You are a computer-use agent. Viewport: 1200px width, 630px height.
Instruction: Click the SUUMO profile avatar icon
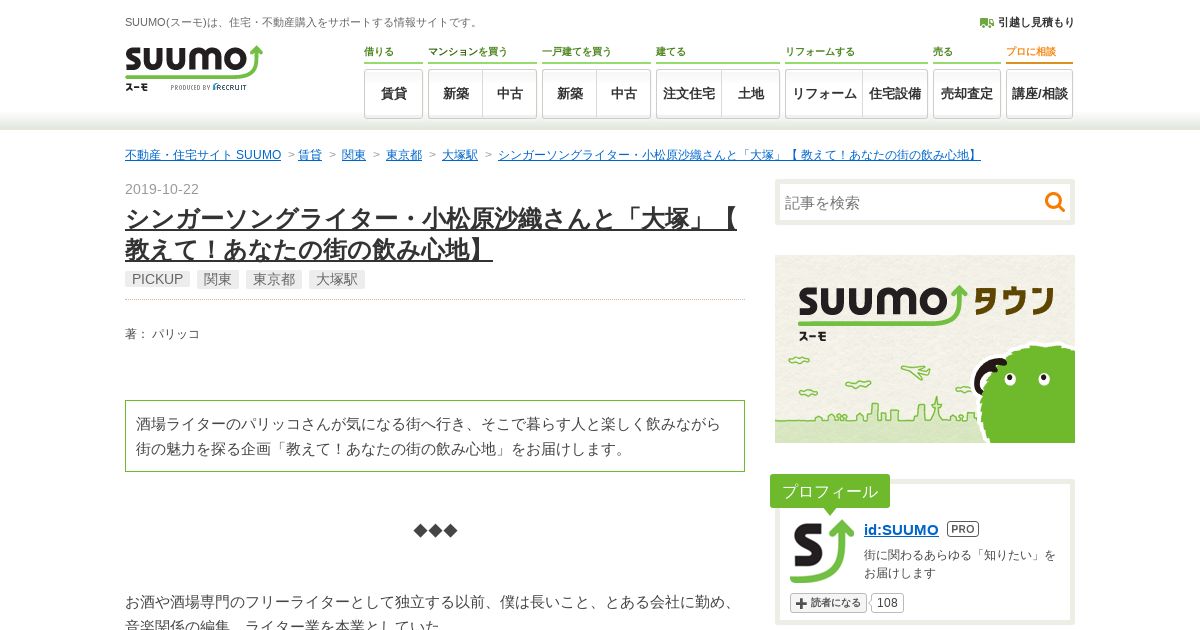click(822, 551)
